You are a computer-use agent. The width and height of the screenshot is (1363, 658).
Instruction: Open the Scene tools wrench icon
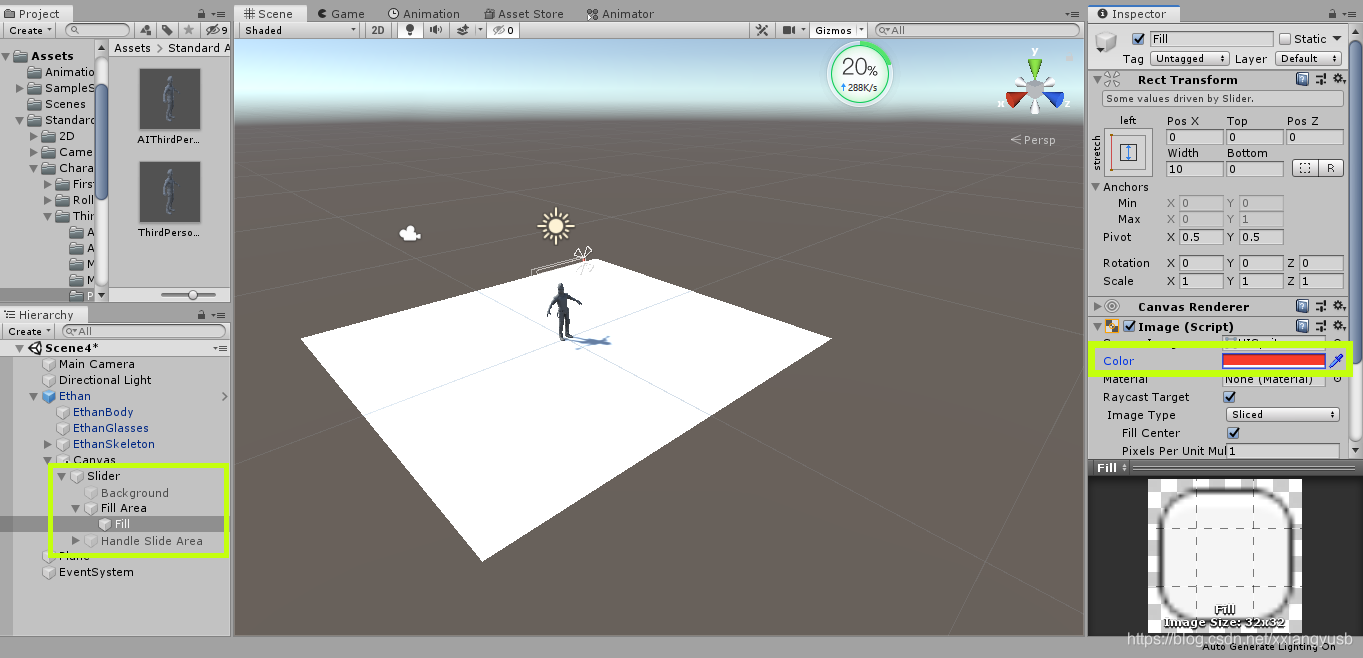[762, 30]
